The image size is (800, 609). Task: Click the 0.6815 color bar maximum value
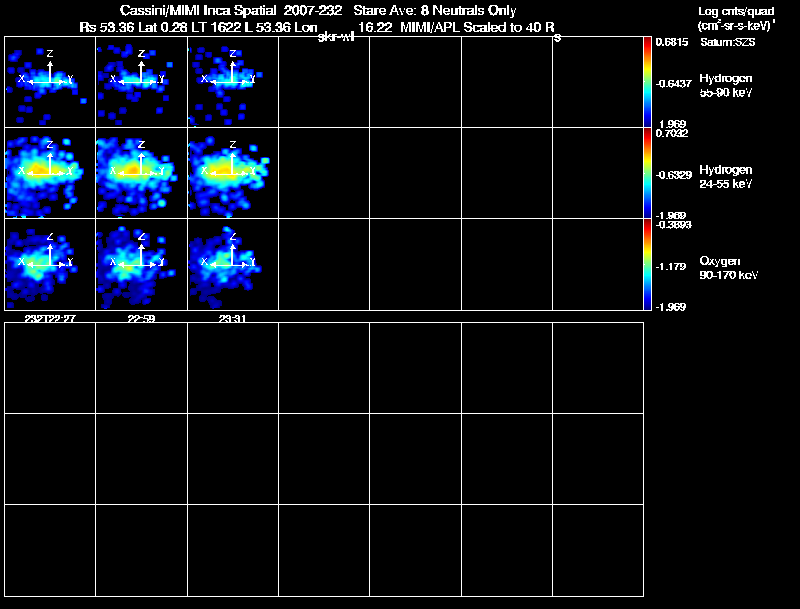[x=672, y=42]
